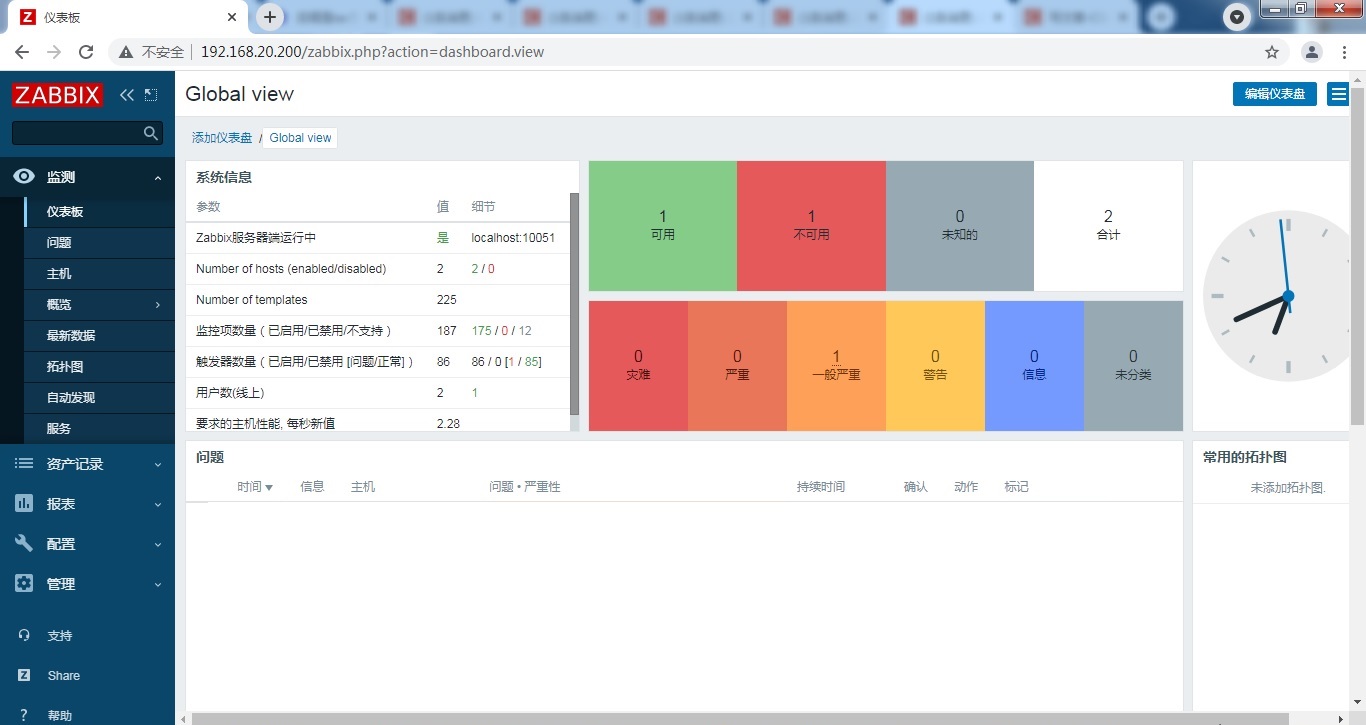Image resolution: width=1366 pixels, height=725 pixels.
Task: Click the sidebar search magnifier icon
Action: pos(151,133)
